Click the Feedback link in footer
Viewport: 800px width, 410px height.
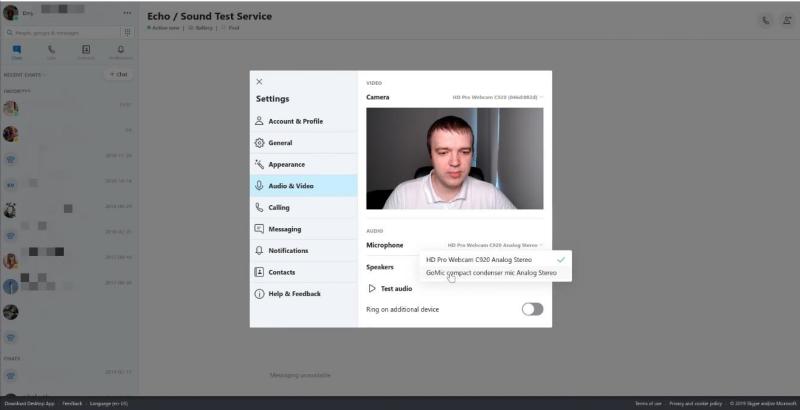[72, 403]
